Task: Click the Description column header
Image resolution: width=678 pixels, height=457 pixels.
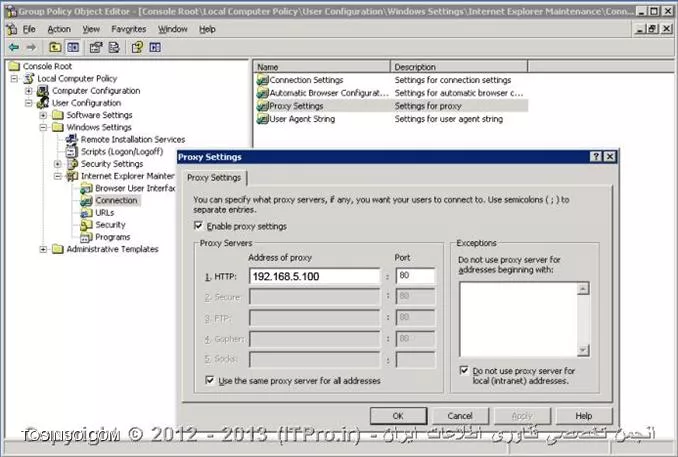Action: (x=459, y=67)
